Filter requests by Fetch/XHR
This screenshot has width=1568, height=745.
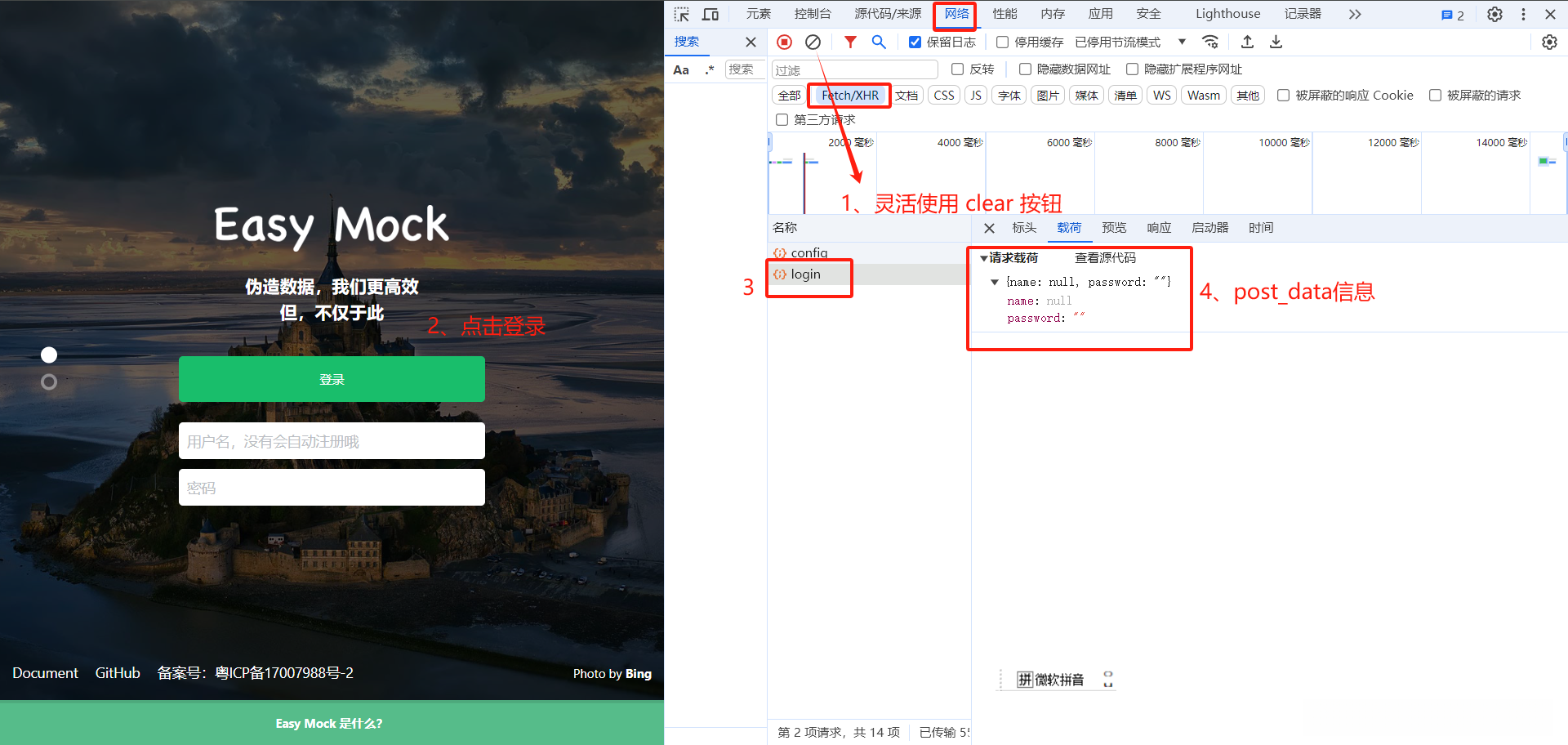click(850, 96)
